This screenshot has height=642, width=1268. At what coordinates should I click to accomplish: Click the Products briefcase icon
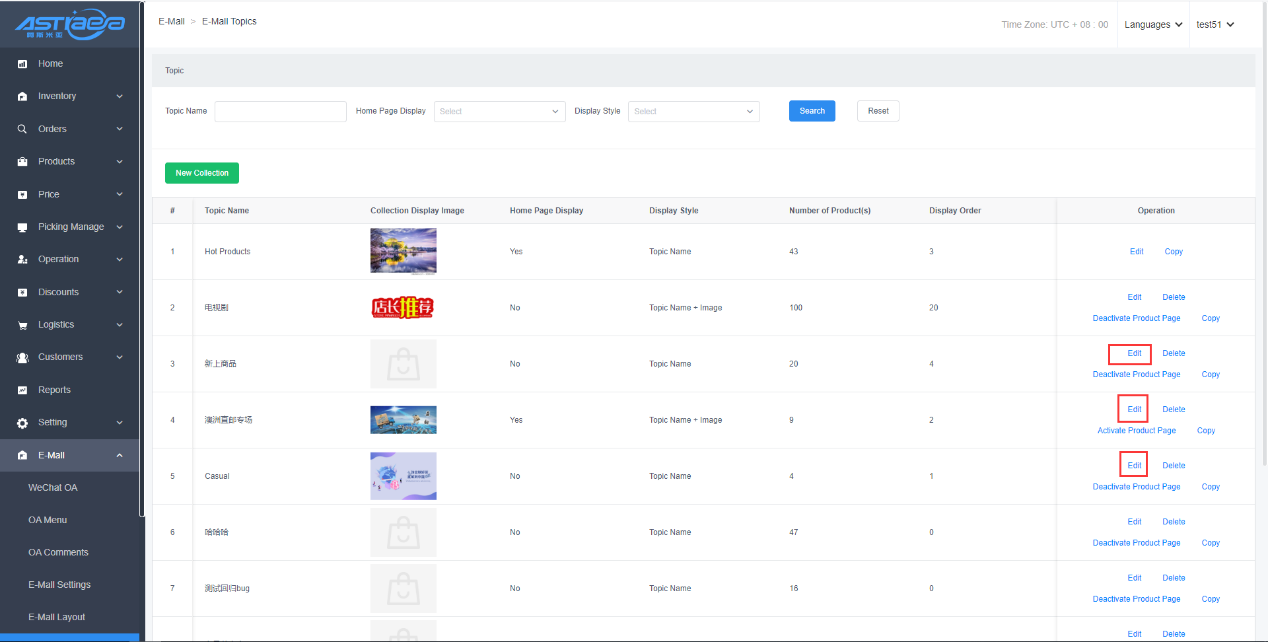[x=22, y=162]
